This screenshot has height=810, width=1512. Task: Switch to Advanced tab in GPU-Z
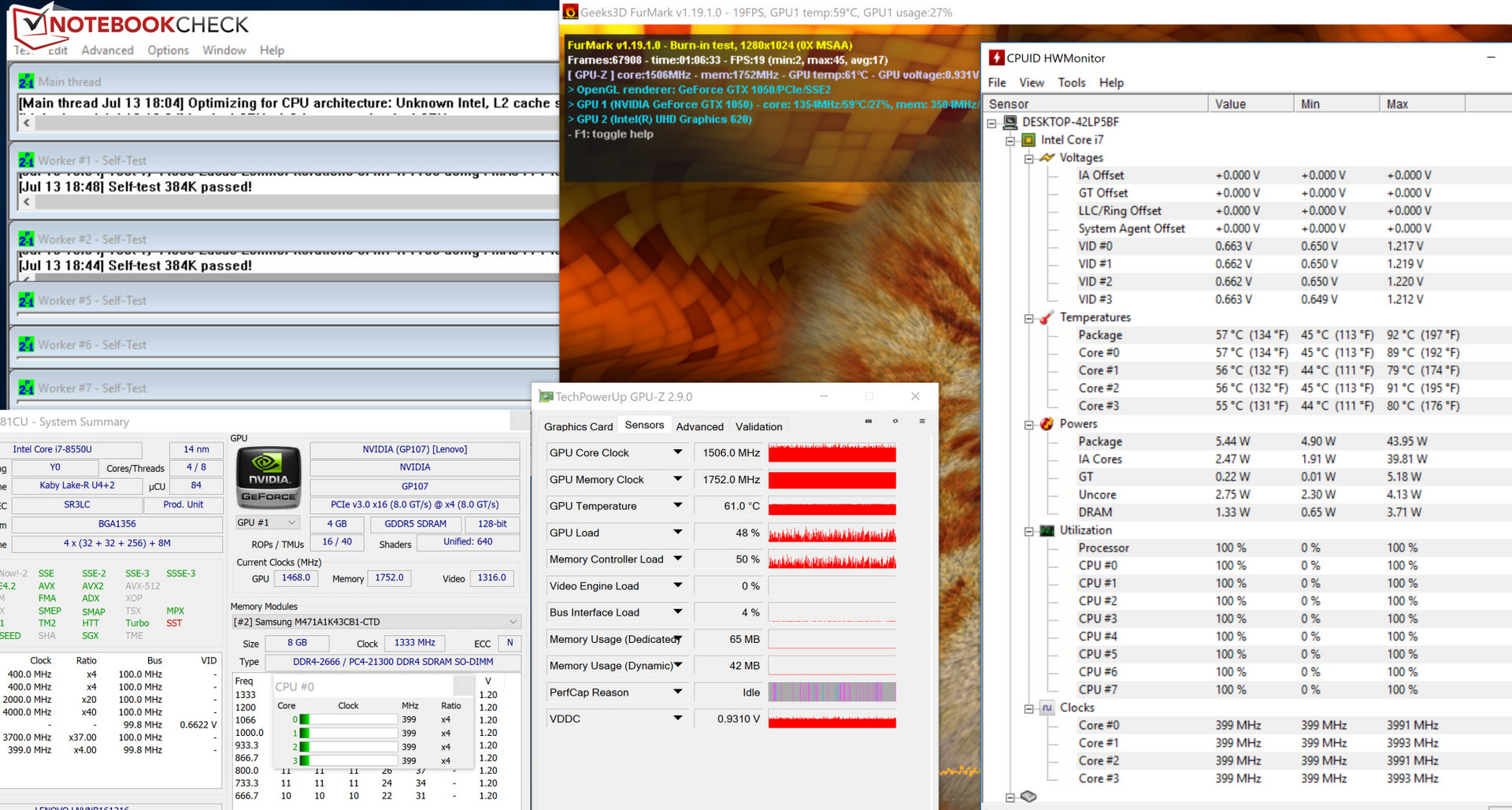coord(699,426)
